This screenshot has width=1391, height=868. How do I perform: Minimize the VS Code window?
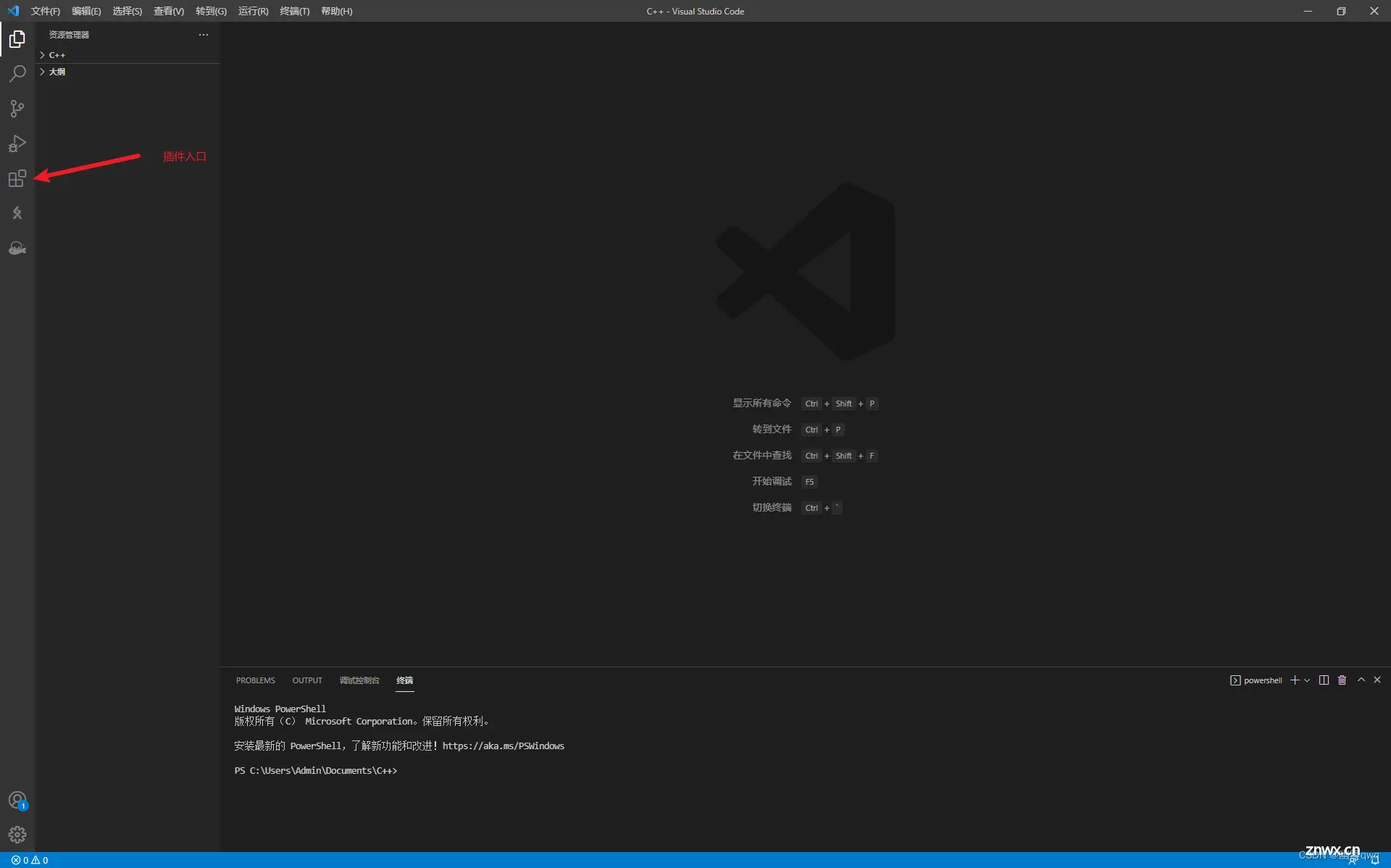click(1308, 11)
